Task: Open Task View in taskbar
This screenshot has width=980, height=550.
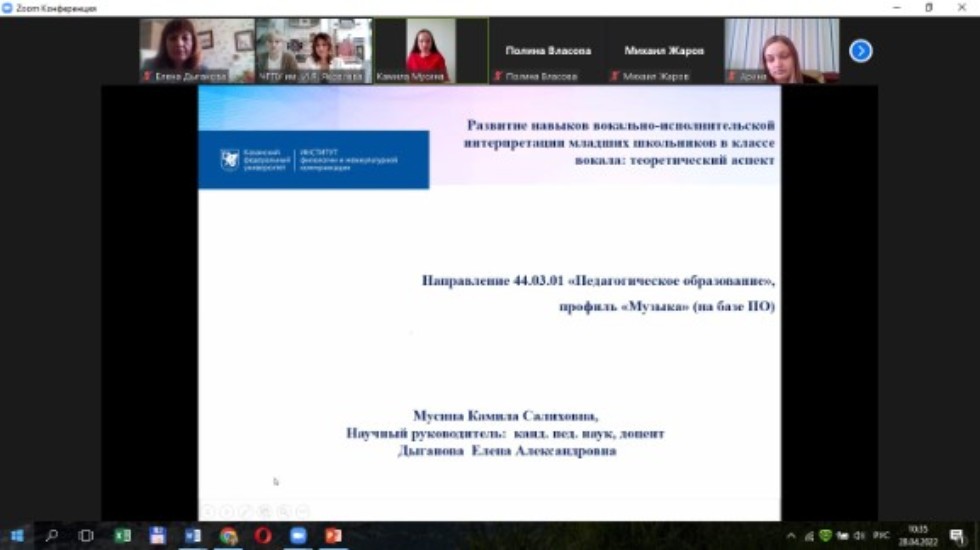Action: click(86, 536)
